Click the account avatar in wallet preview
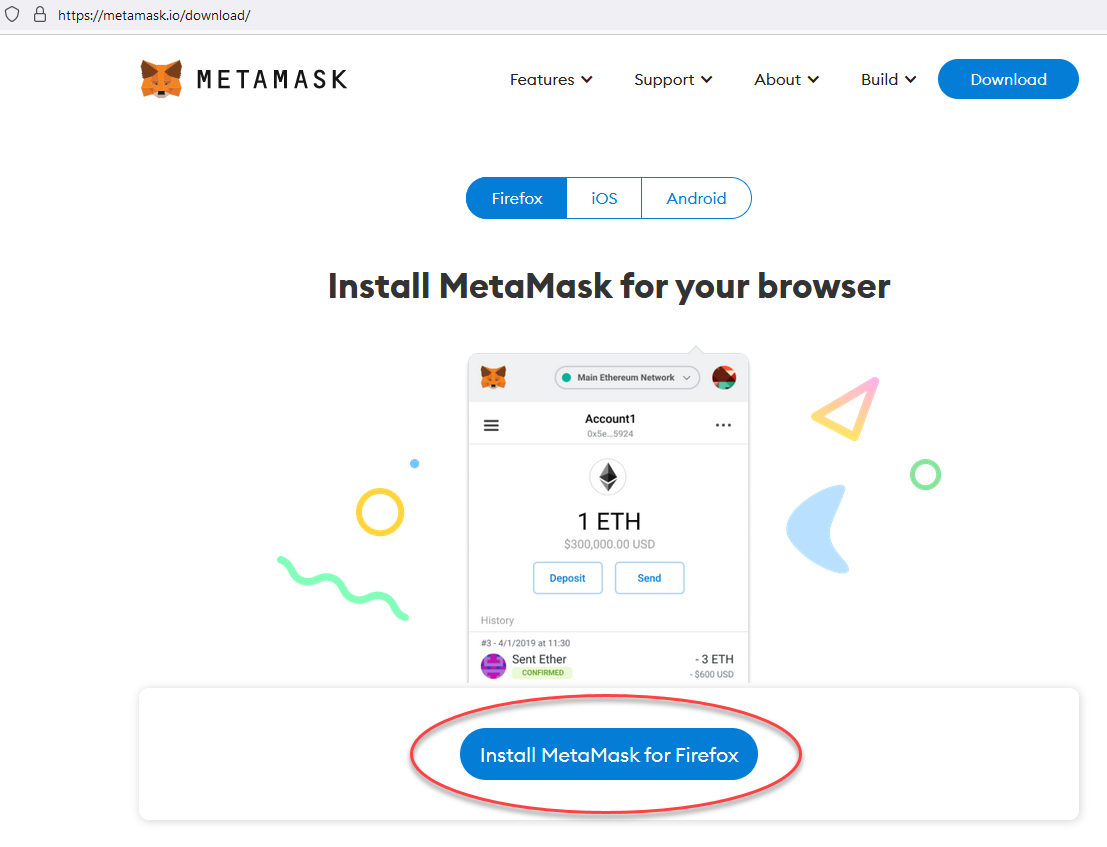This screenshot has width=1107, height=847. [x=724, y=377]
